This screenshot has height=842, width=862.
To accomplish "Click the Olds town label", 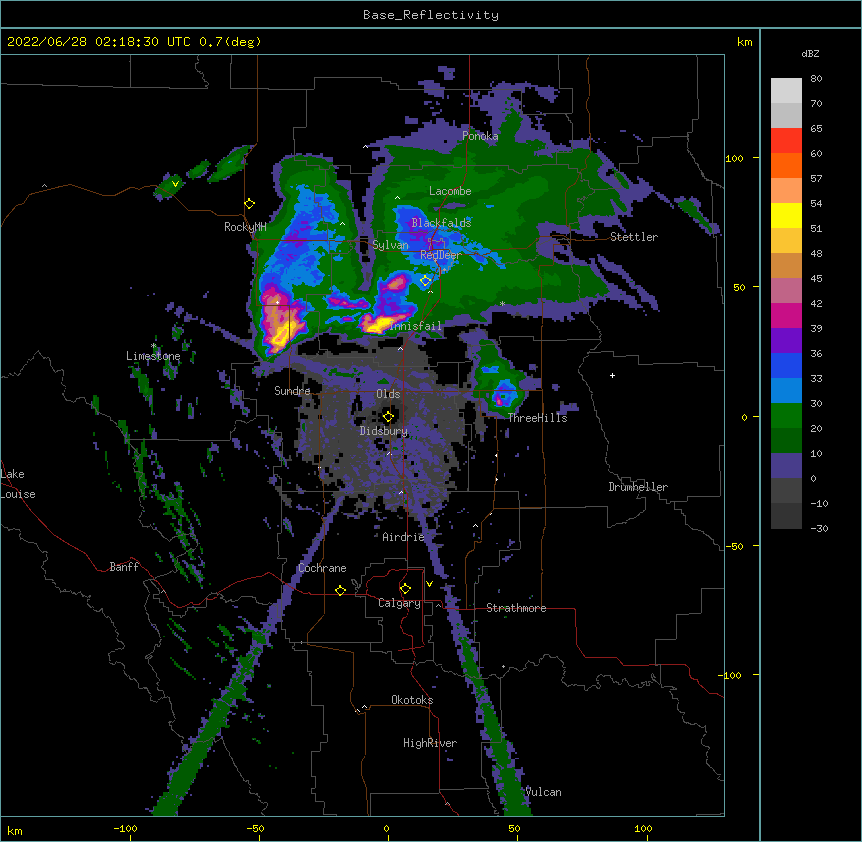I will [388, 394].
